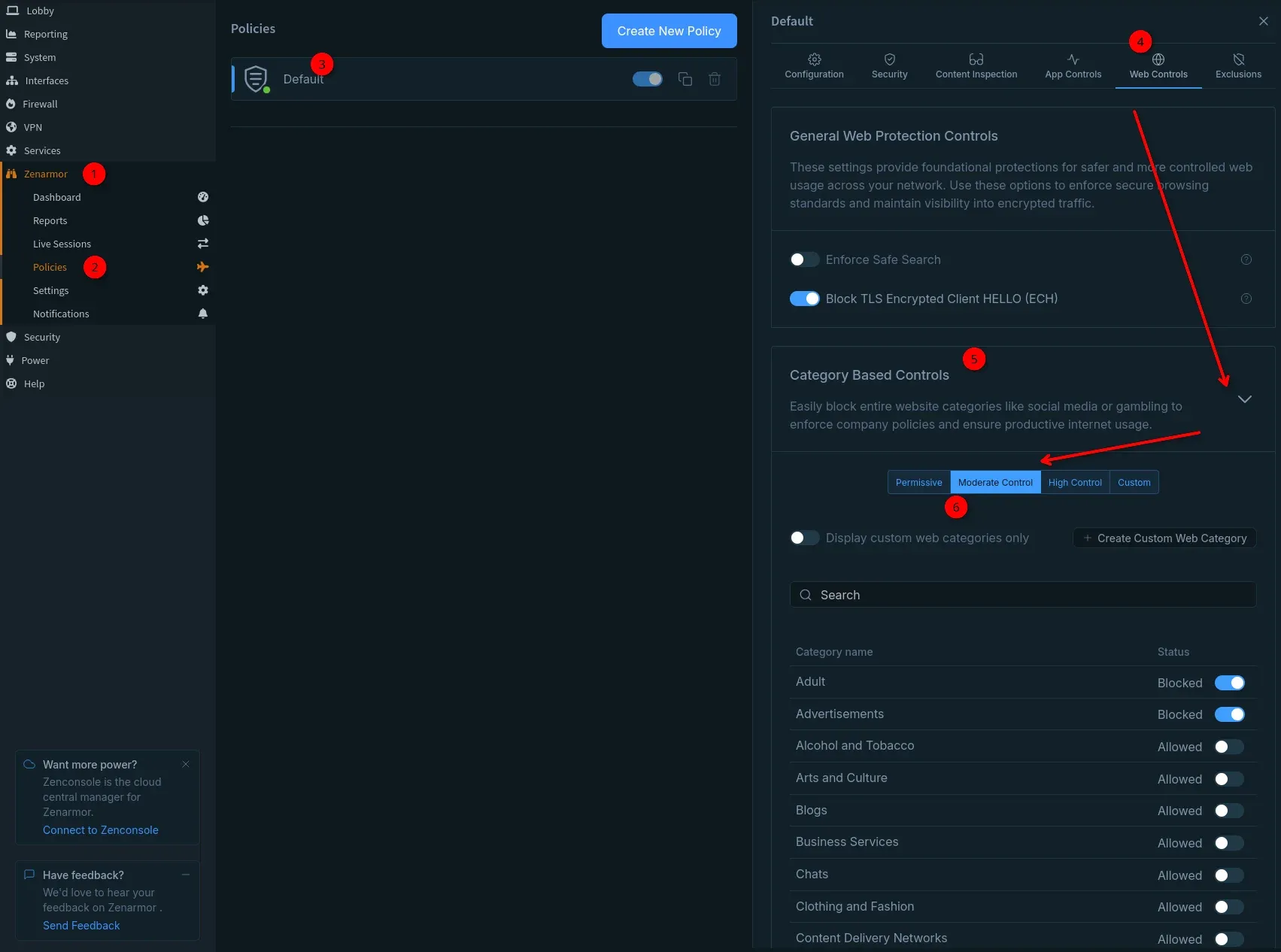Image resolution: width=1281 pixels, height=952 pixels.
Task: Click the Services gear icon
Action: pos(11,150)
